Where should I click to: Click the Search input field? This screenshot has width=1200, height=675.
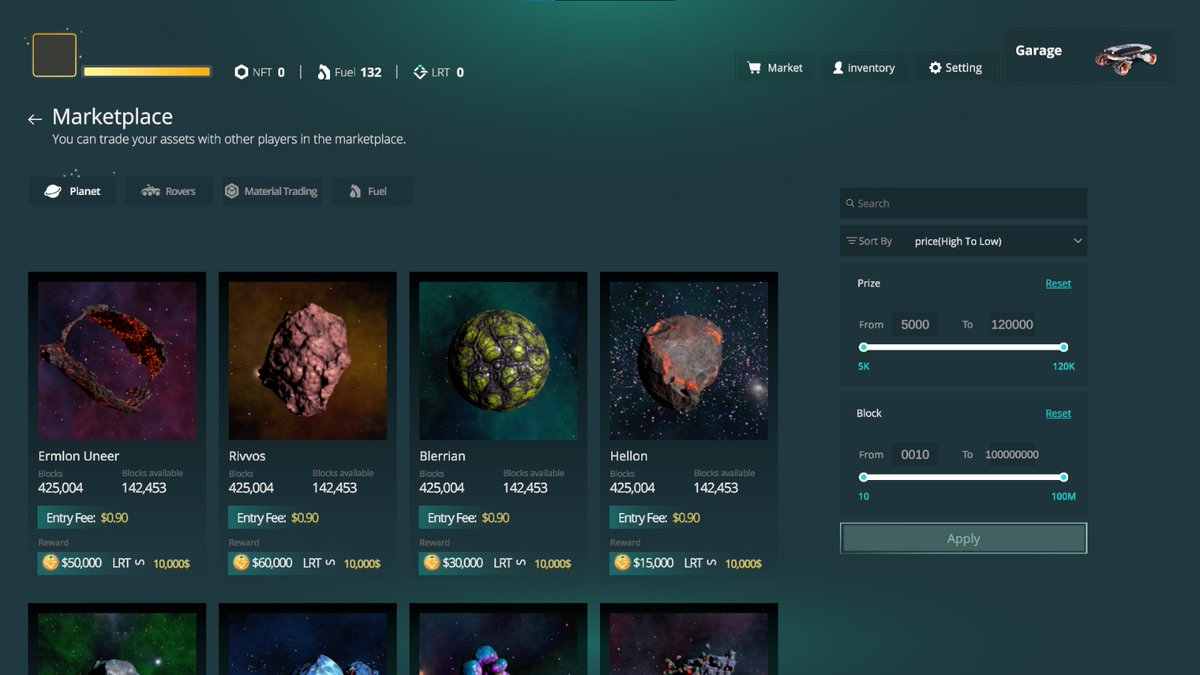[x=963, y=203]
